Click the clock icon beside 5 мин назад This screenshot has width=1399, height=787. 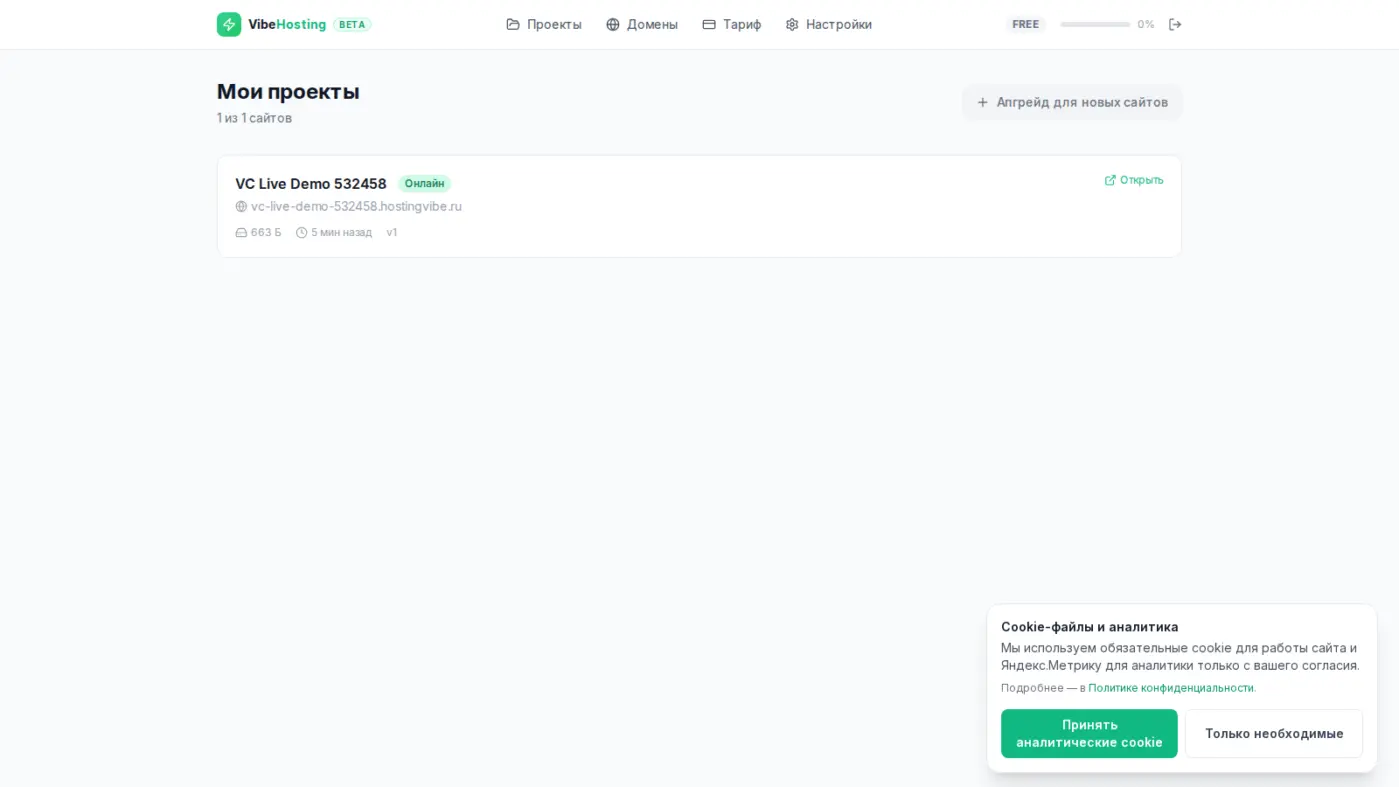click(x=301, y=233)
